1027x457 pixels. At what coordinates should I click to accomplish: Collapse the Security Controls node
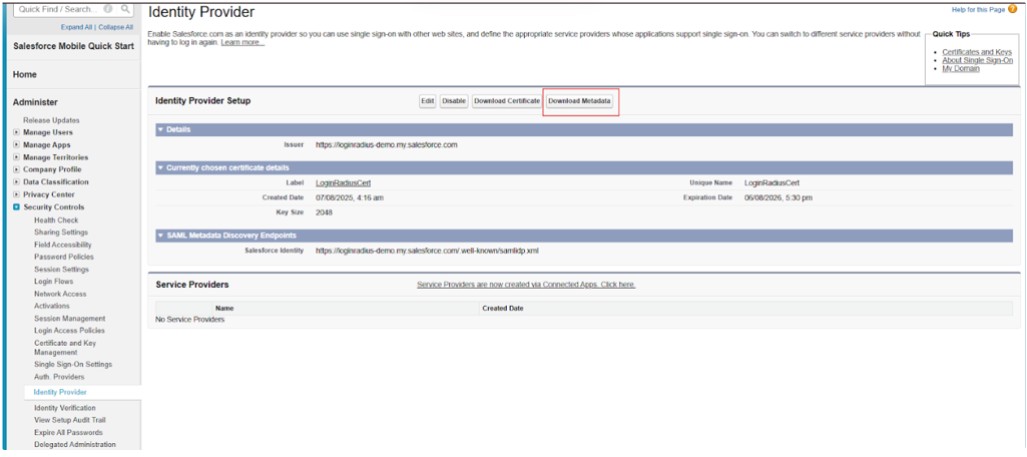point(16,207)
